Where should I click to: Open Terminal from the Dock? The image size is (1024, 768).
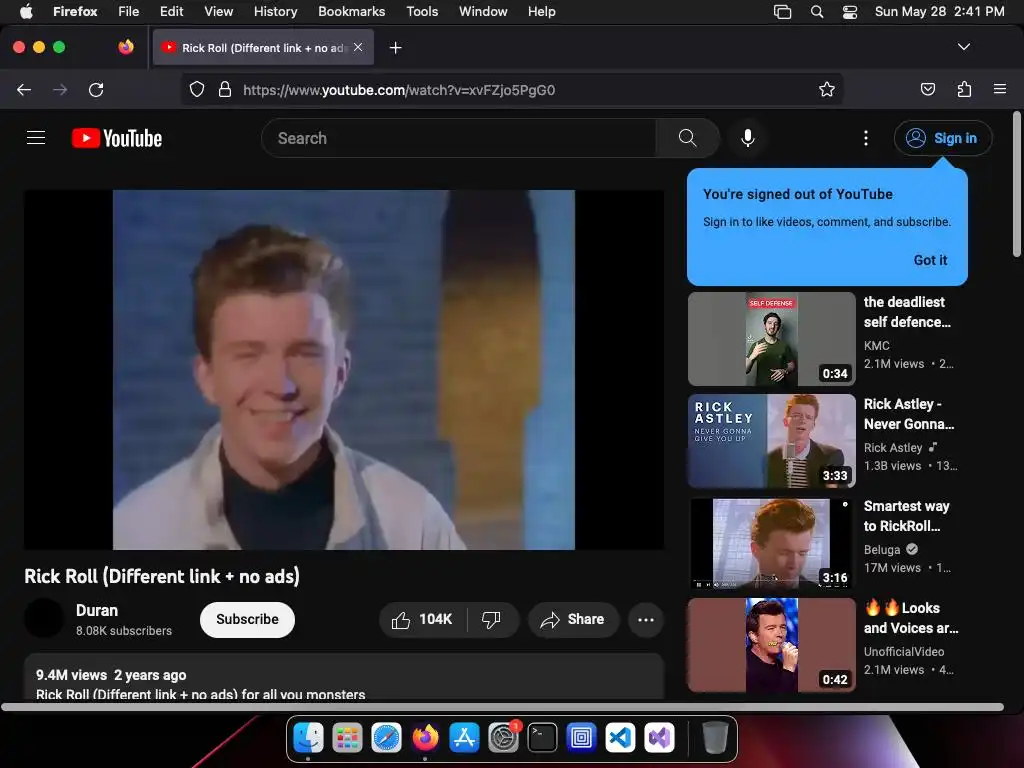coord(542,738)
